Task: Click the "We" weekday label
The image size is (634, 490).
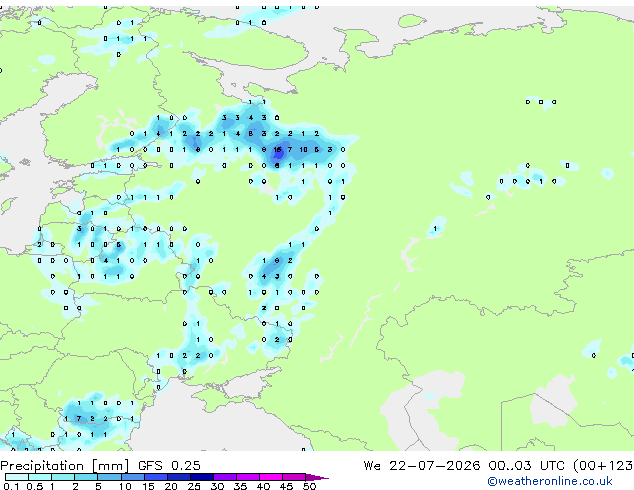Action: coord(372,466)
